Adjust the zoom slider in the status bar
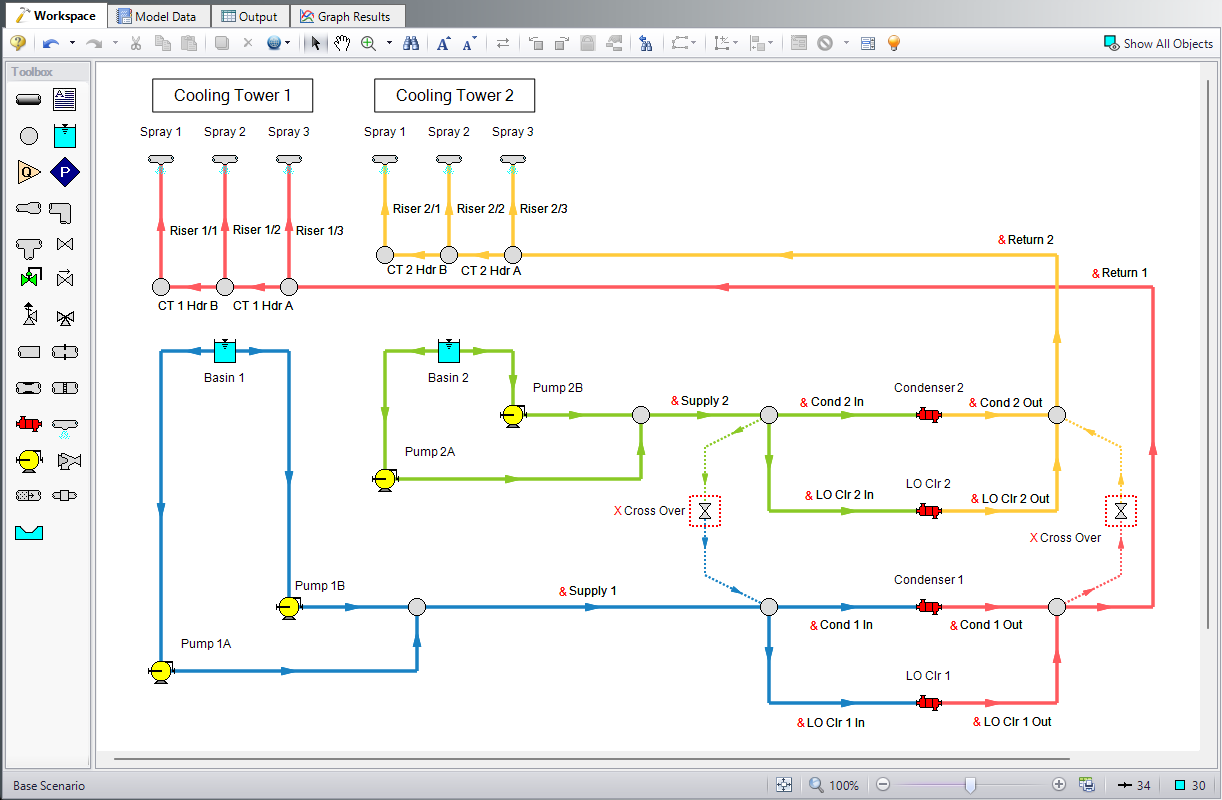Screen dimensions: 1222x800 [970, 785]
